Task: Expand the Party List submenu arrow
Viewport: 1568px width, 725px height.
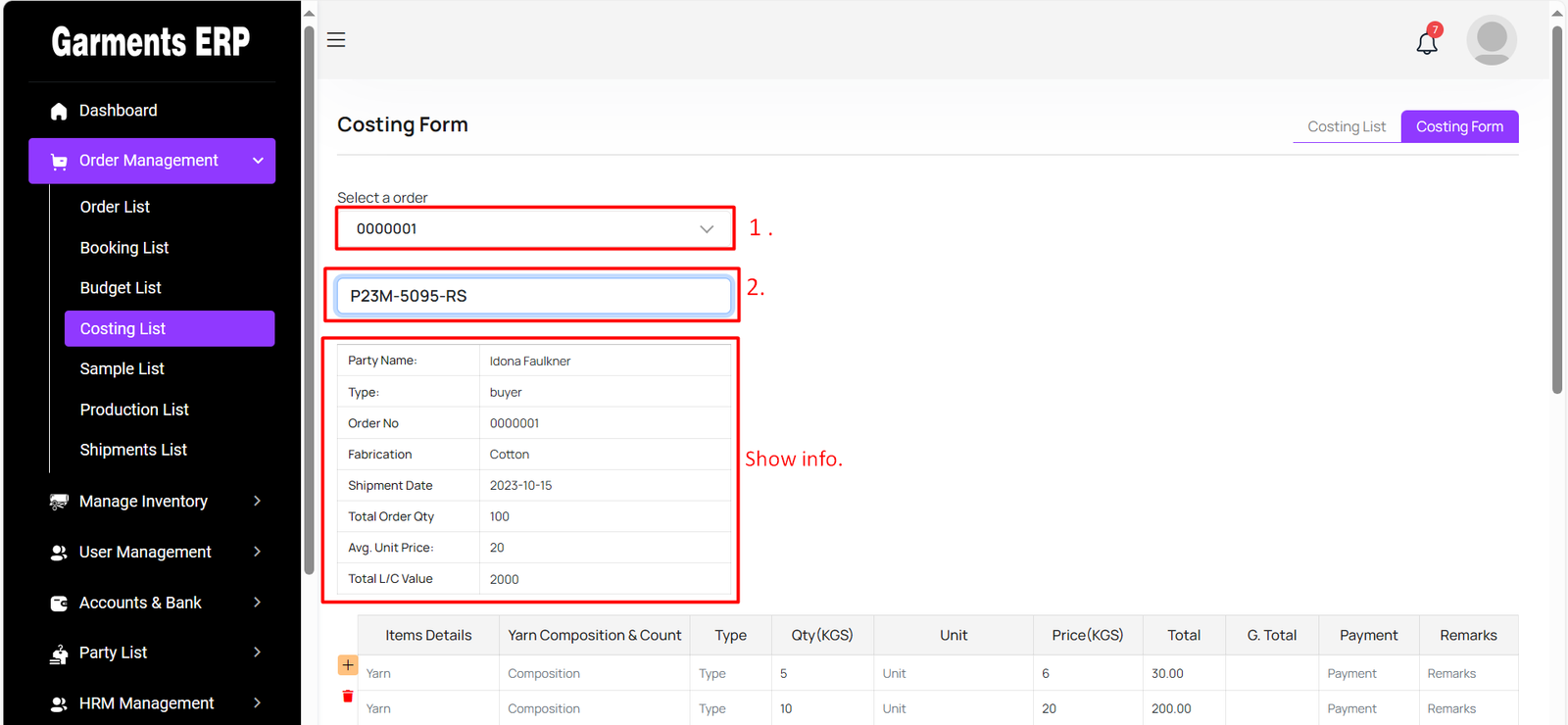Action: pyautogui.click(x=257, y=652)
